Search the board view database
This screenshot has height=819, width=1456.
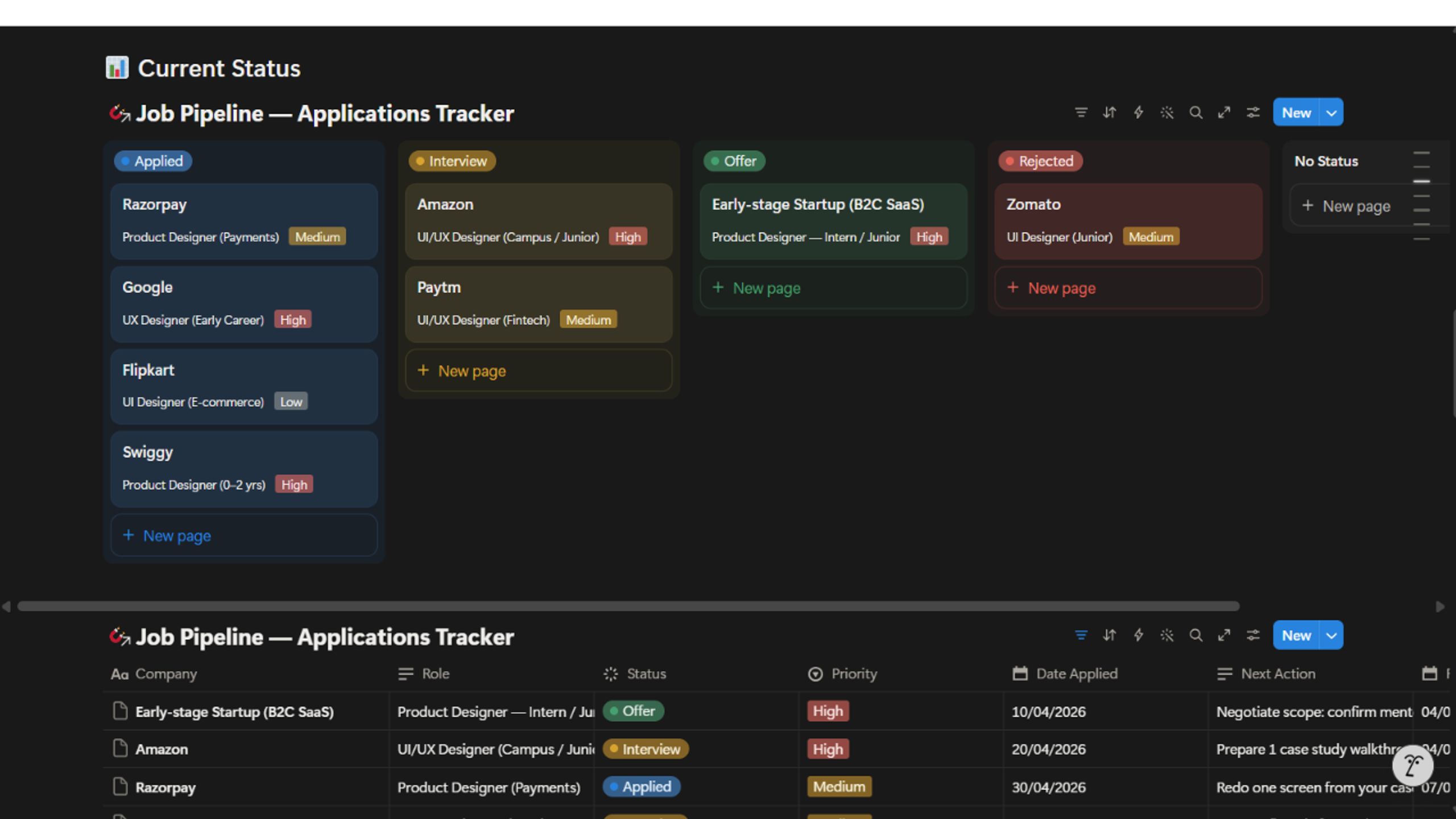[1196, 113]
